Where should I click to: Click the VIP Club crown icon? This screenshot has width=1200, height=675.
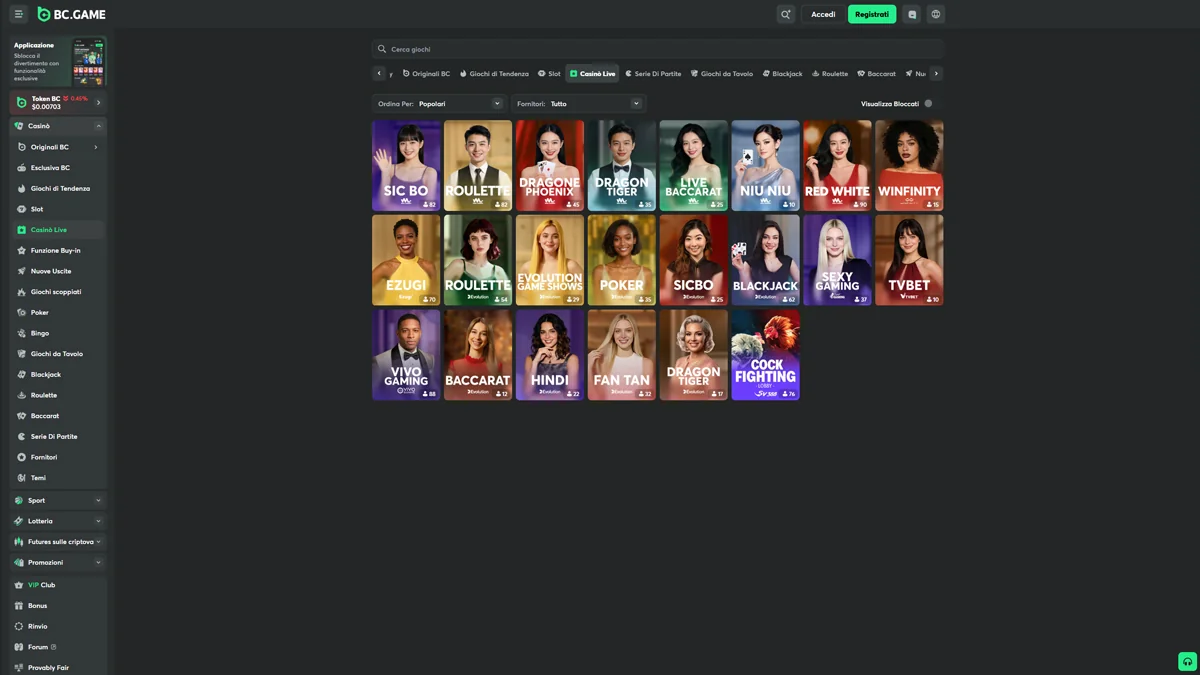[x=19, y=585]
